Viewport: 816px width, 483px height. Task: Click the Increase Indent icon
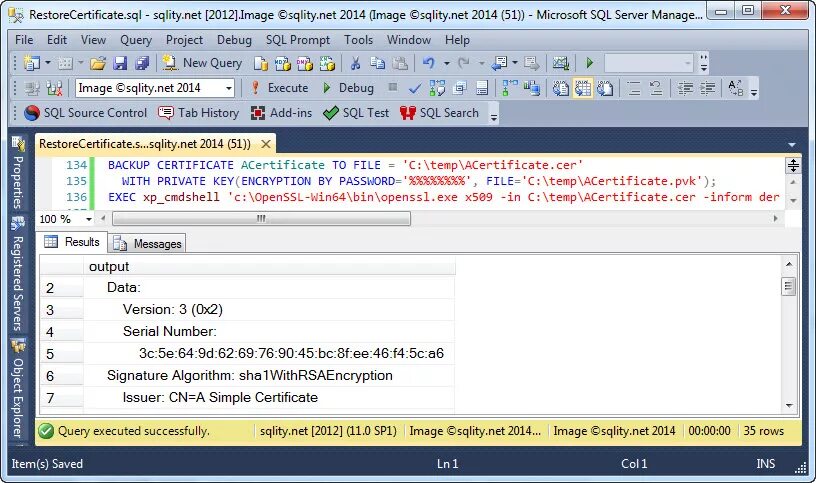coord(707,88)
